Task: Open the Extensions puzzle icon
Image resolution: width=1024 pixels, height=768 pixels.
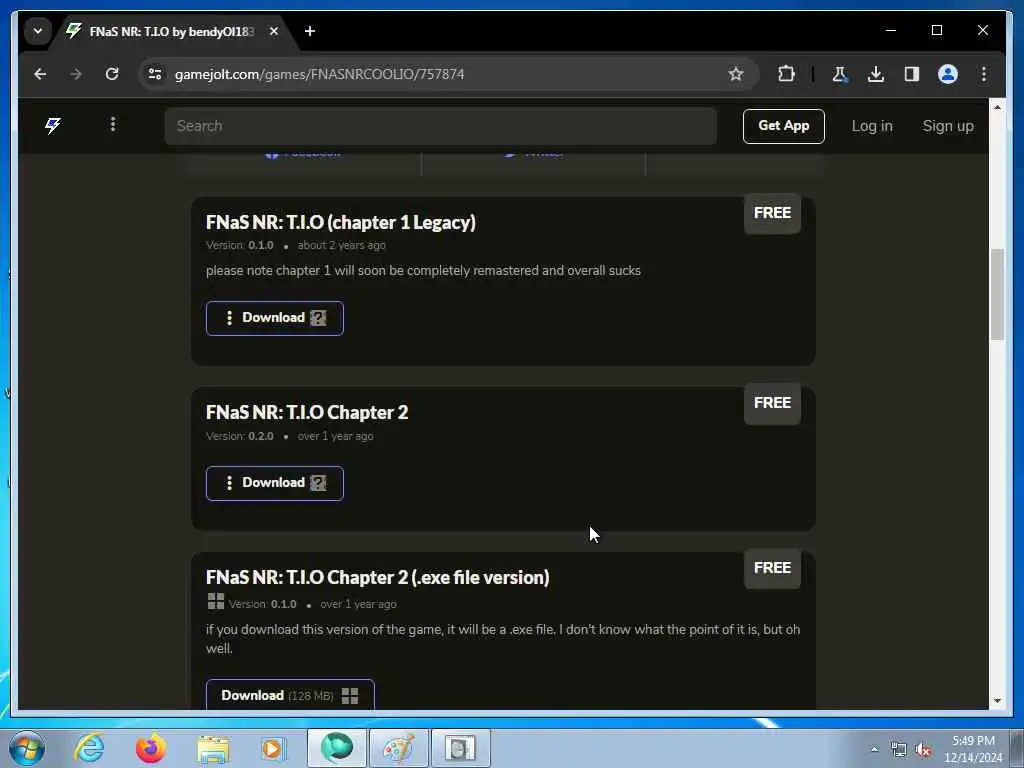Action: pyautogui.click(x=786, y=74)
